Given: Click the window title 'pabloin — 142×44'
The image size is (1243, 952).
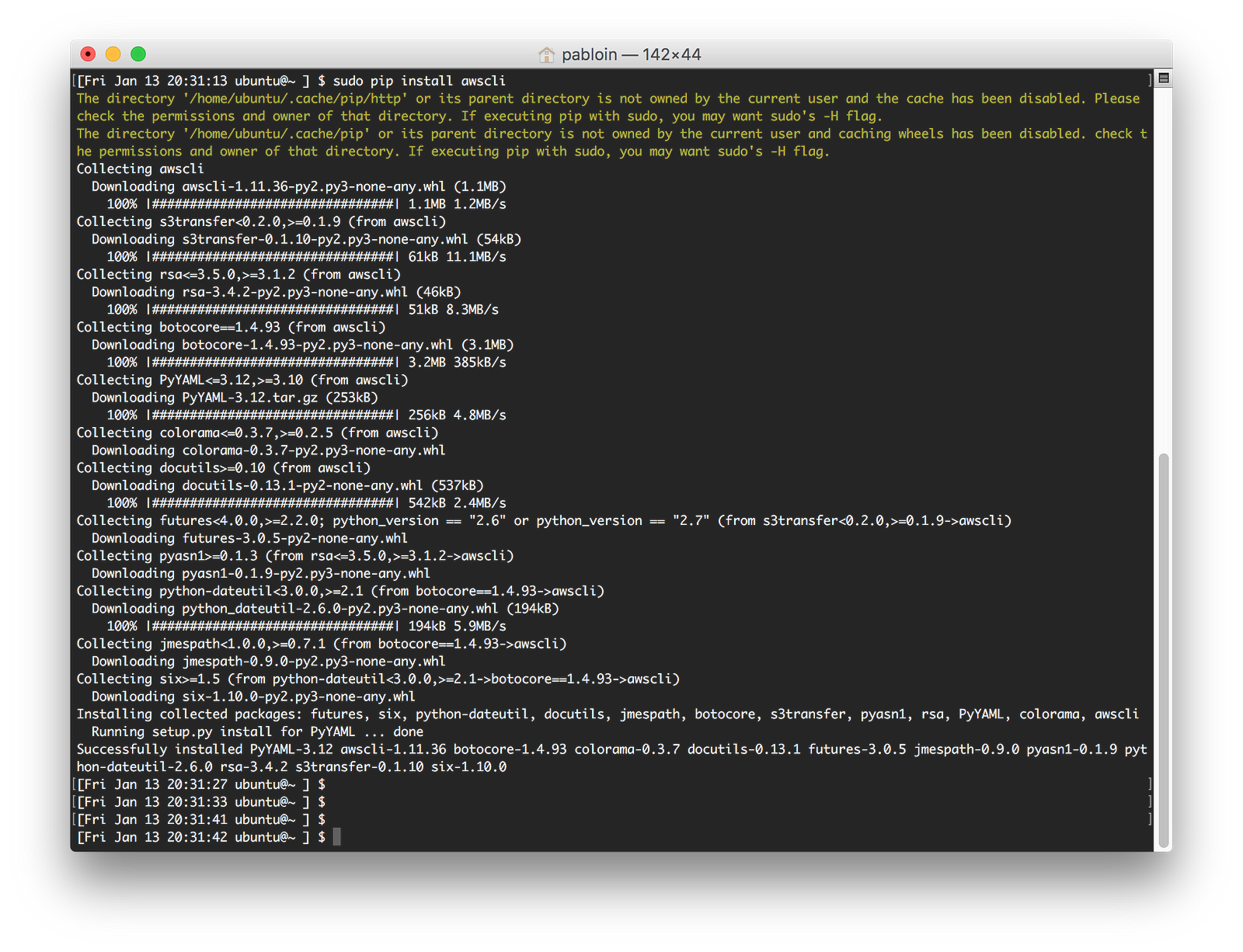Looking at the screenshot, I should click(x=631, y=54).
